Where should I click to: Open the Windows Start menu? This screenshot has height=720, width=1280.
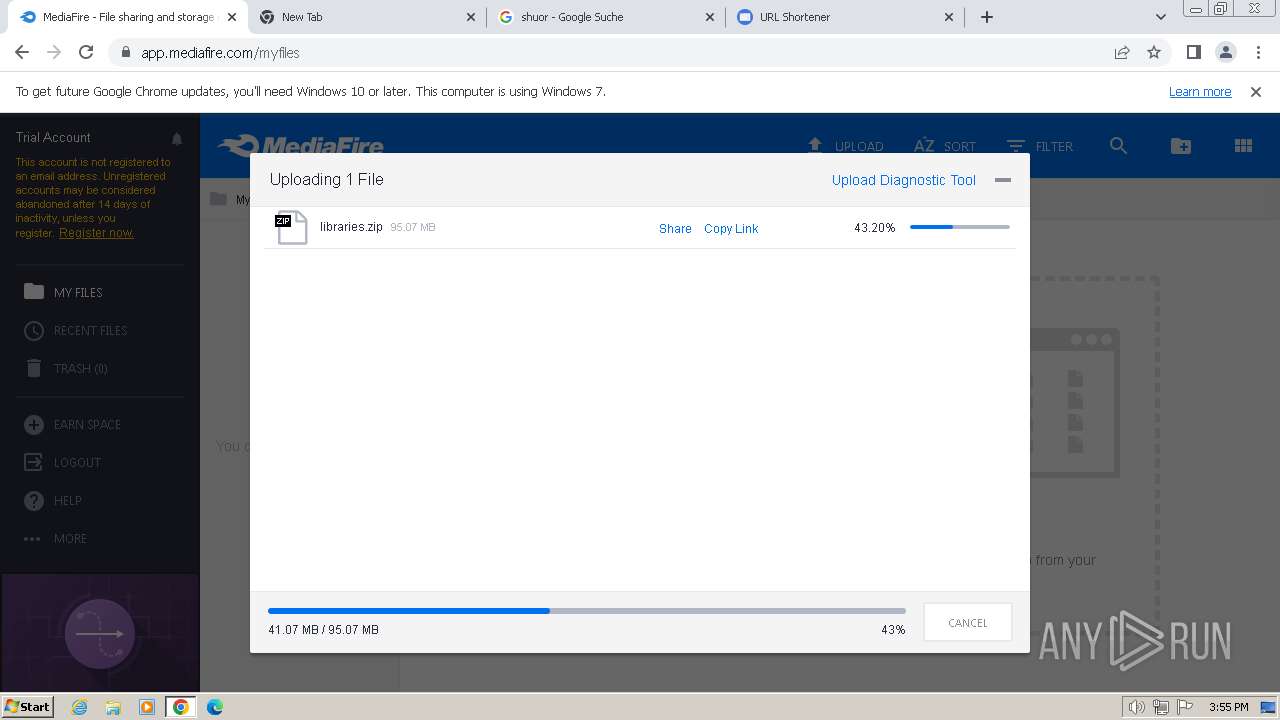(x=27, y=706)
